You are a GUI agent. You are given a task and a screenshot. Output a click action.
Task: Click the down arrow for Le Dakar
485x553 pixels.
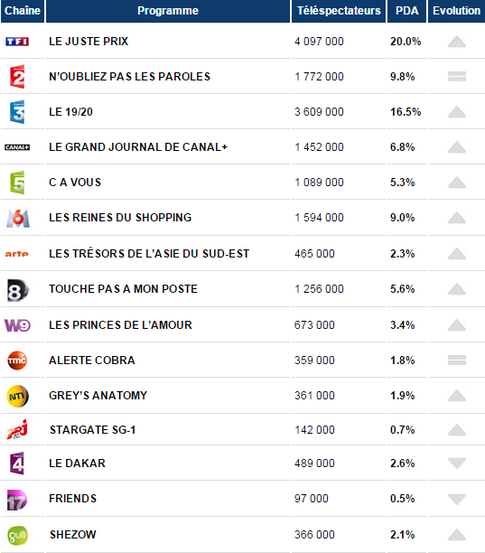pyautogui.click(x=457, y=463)
